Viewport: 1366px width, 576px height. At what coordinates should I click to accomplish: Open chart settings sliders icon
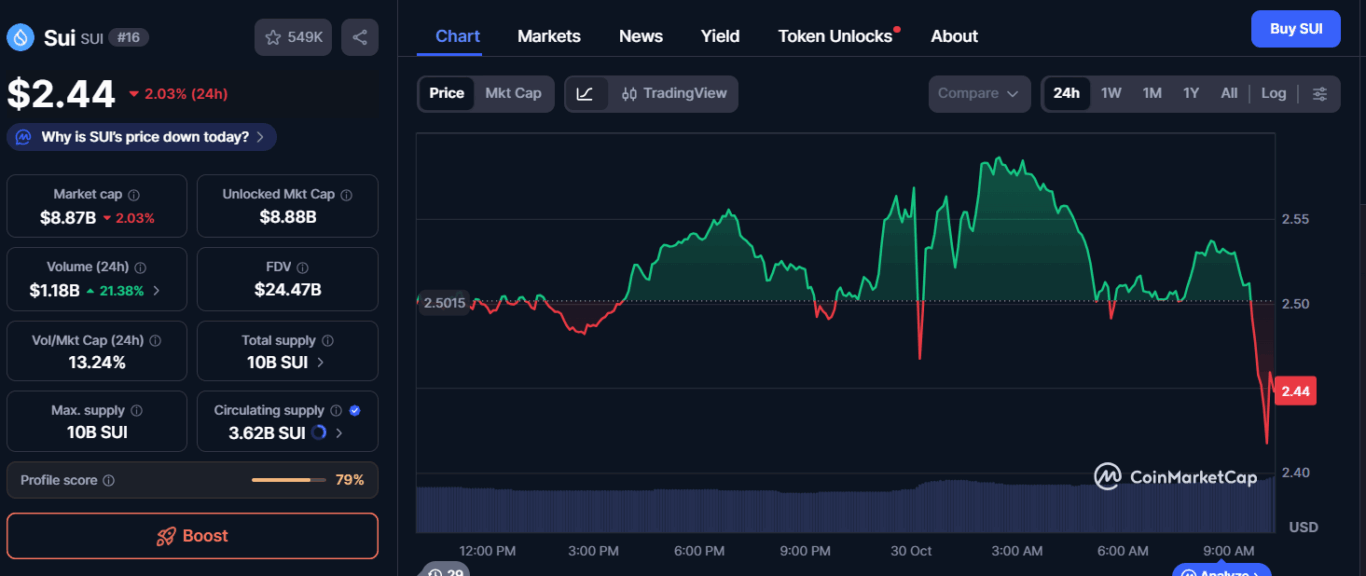[x=1320, y=94]
